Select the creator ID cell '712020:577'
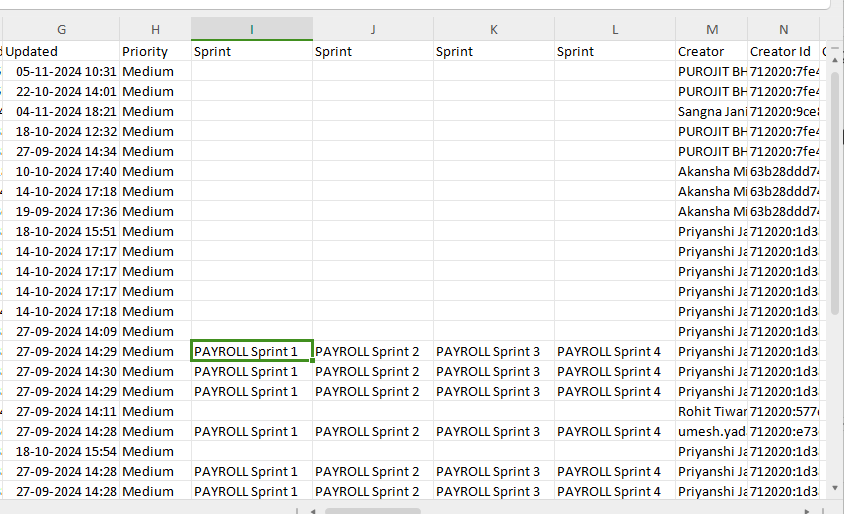The width and height of the screenshot is (844, 514). [783, 412]
